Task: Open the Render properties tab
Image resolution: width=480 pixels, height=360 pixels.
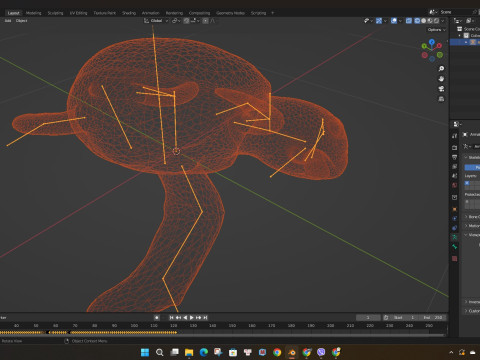Action: click(x=454, y=147)
